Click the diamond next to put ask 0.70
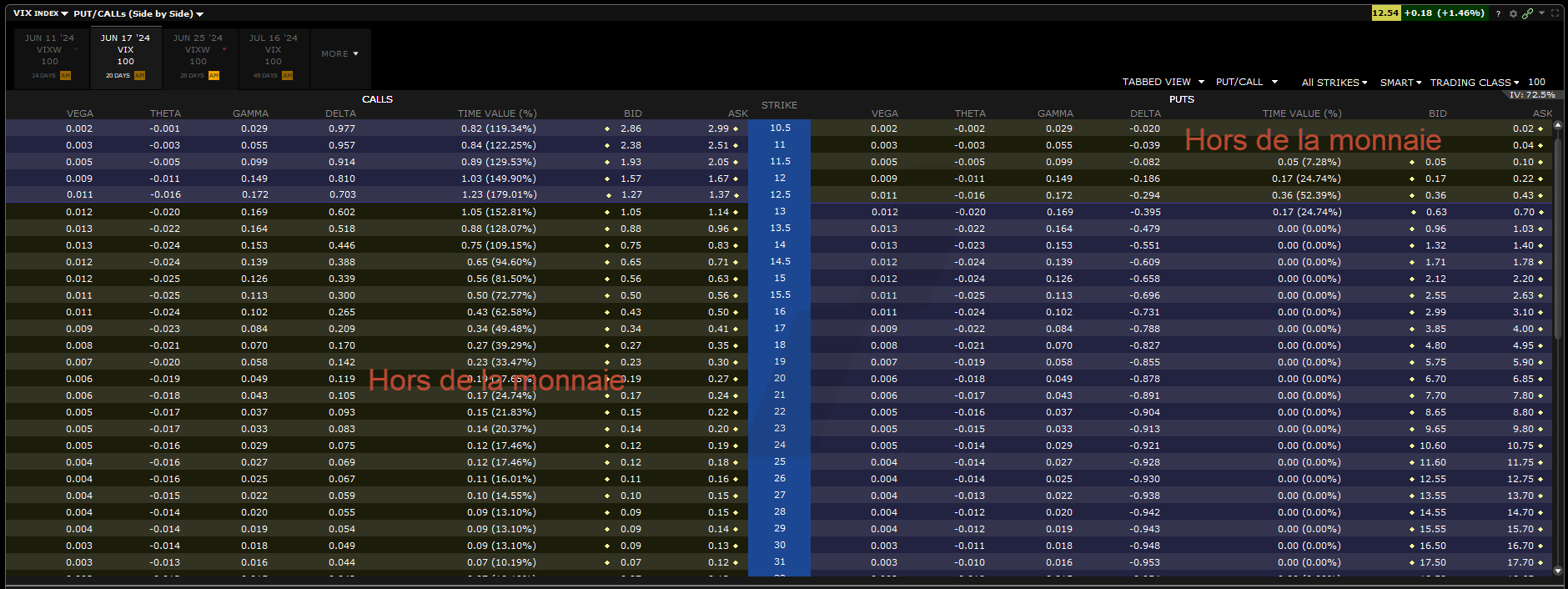Viewport: 1568px width, 589px height. (x=1540, y=213)
